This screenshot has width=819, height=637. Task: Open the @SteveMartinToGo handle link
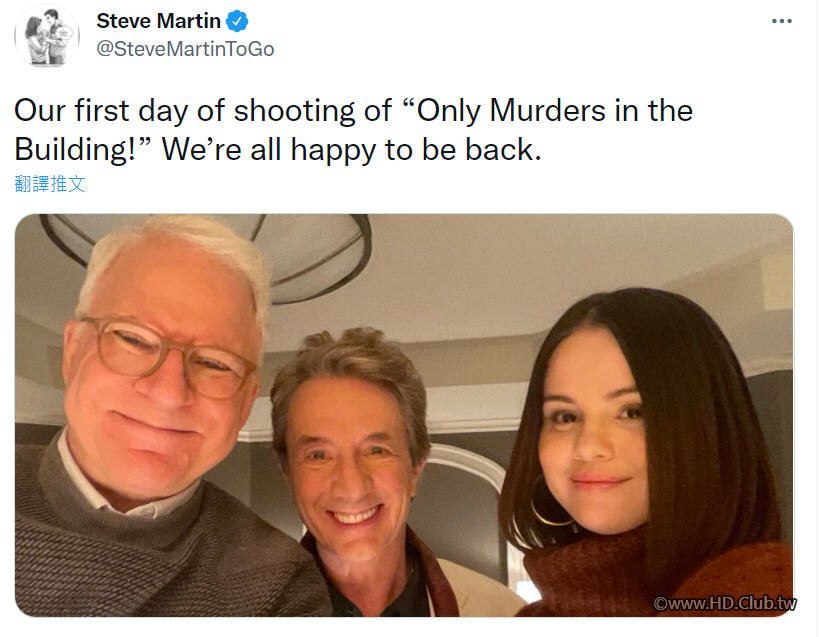tap(185, 49)
